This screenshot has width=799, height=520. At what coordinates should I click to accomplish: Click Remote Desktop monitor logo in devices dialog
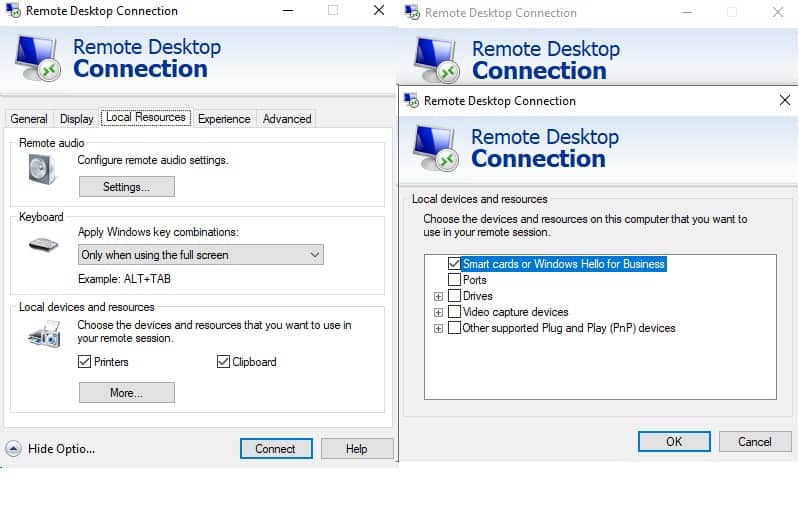click(x=436, y=148)
